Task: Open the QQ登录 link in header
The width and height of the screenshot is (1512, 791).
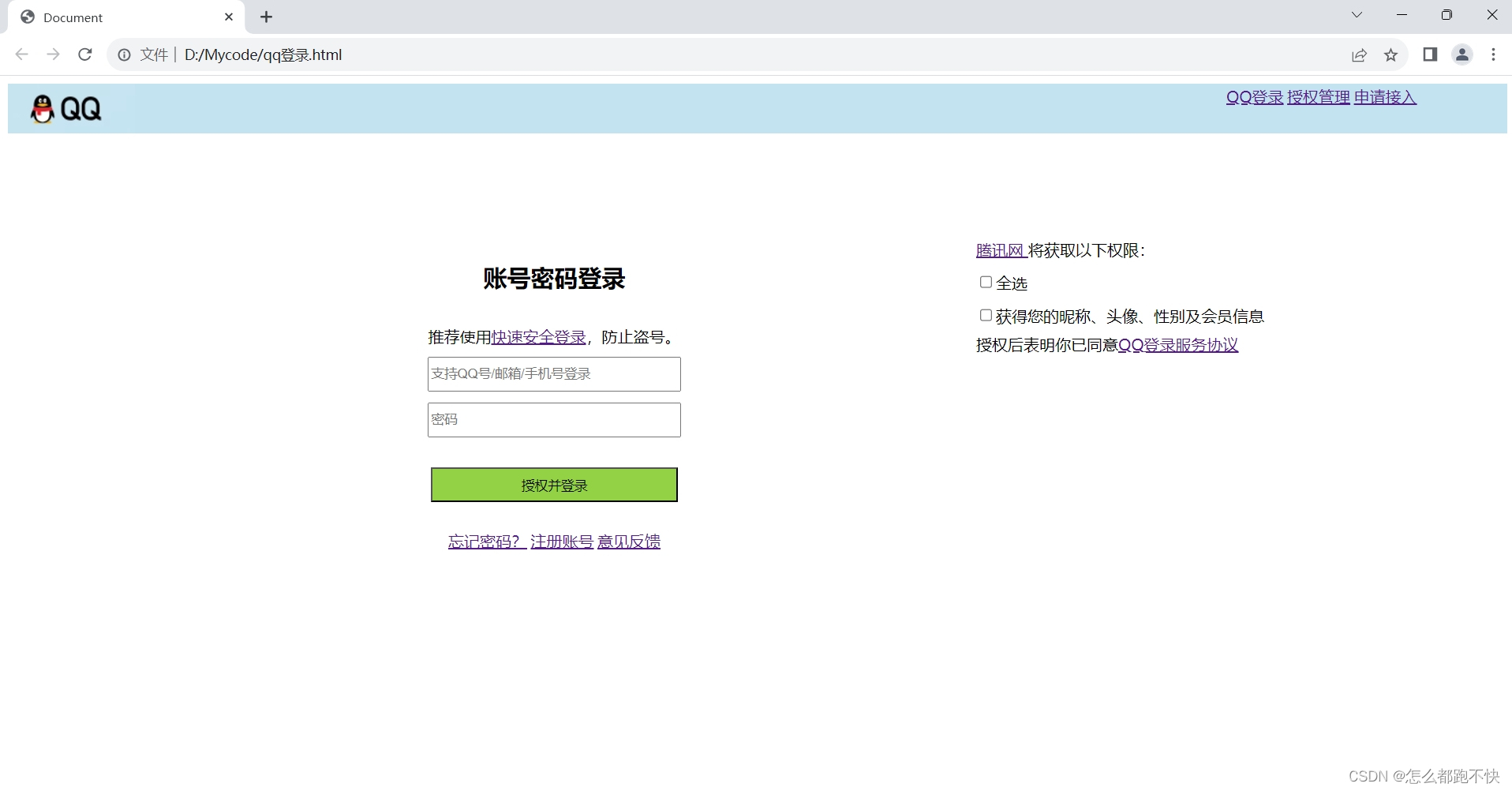Action: (1255, 97)
